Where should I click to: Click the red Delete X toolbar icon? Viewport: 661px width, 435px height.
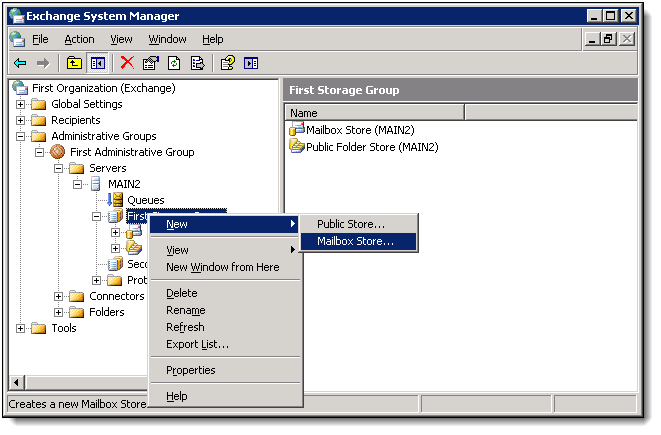point(127,63)
